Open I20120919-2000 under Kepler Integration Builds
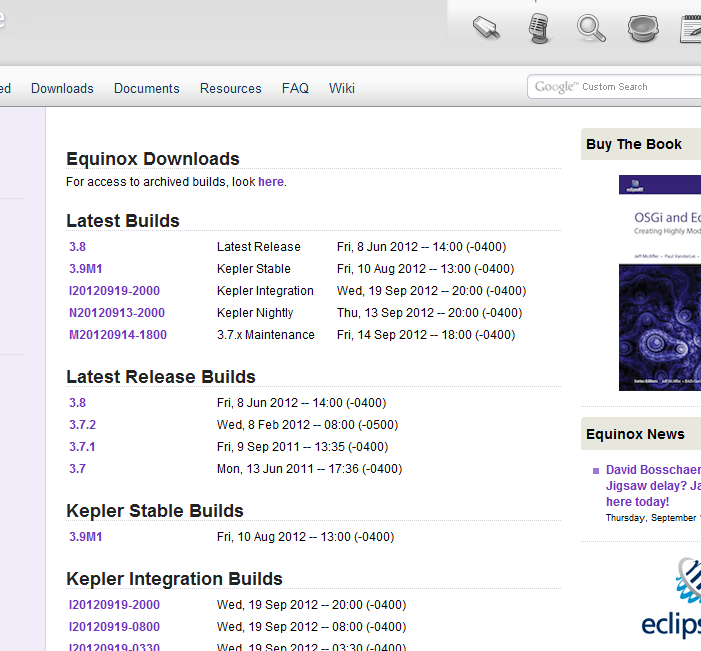The image size is (701, 651). [x=114, y=604]
